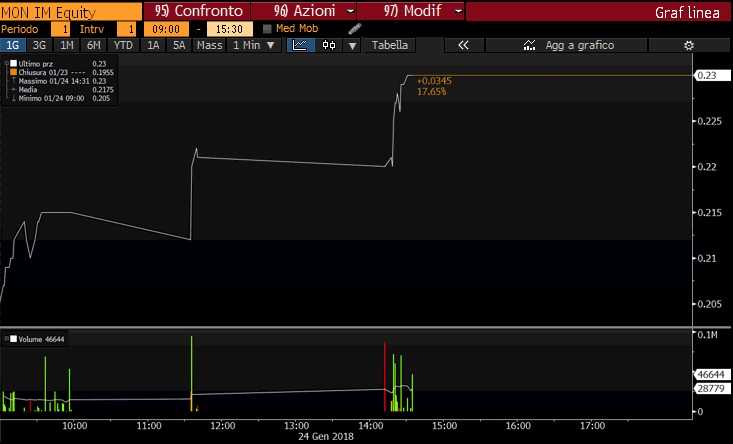Image resolution: width=733 pixels, height=444 pixels.
Task: Click the 28779 volume average label
Action: pyautogui.click(x=711, y=388)
